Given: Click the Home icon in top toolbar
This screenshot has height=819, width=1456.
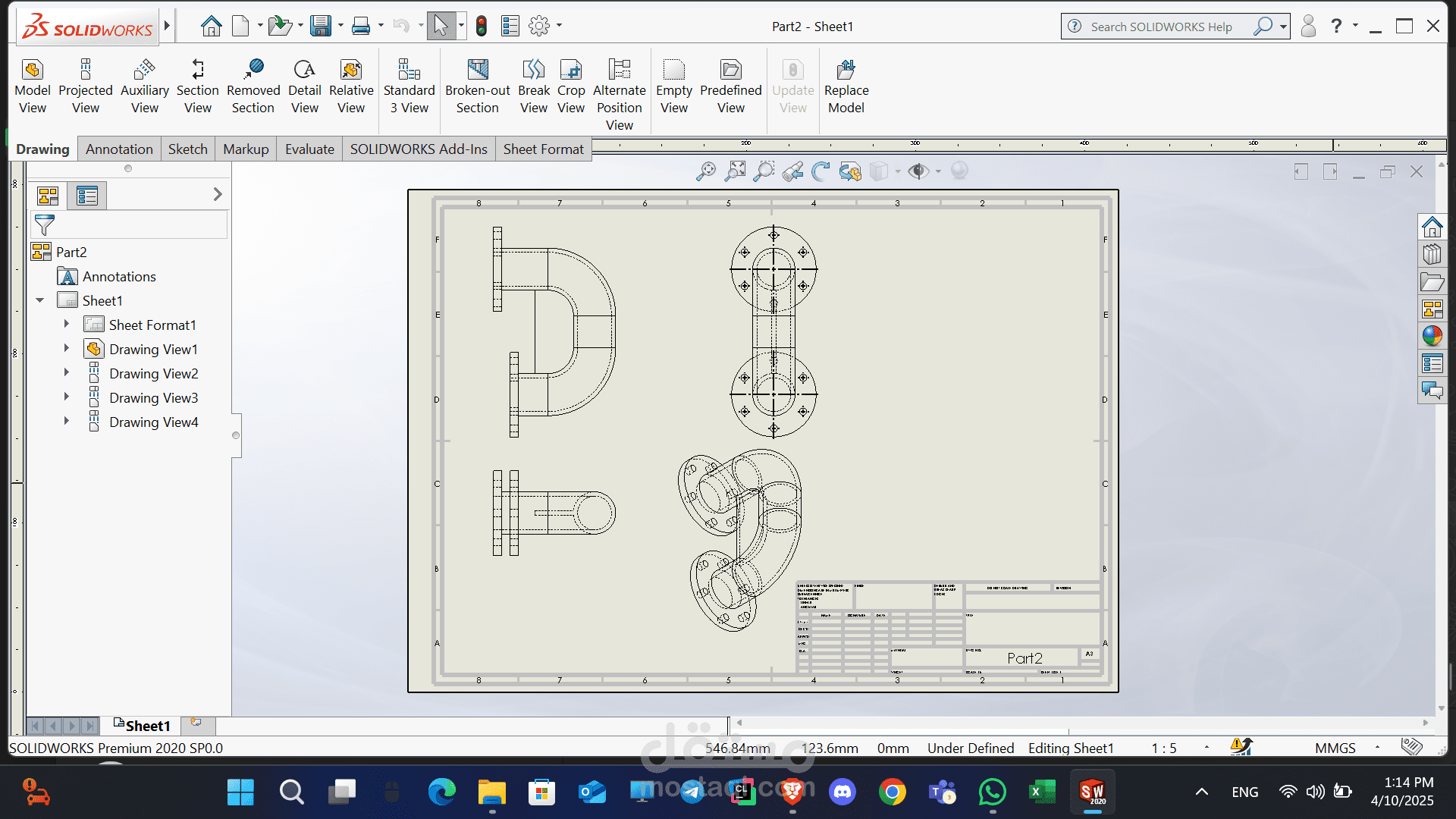Looking at the screenshot, I should 212,26.
